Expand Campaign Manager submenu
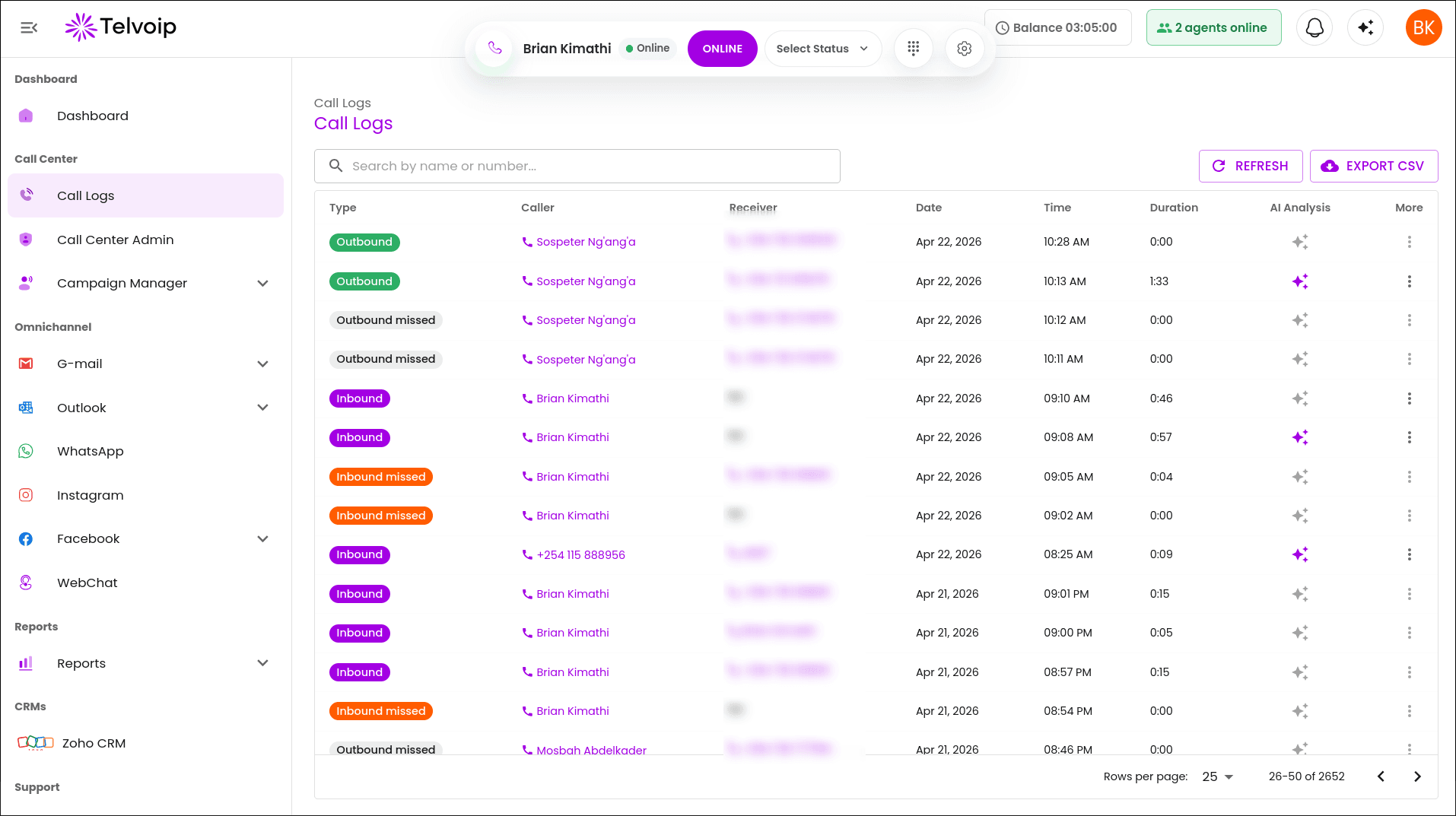 262,284
